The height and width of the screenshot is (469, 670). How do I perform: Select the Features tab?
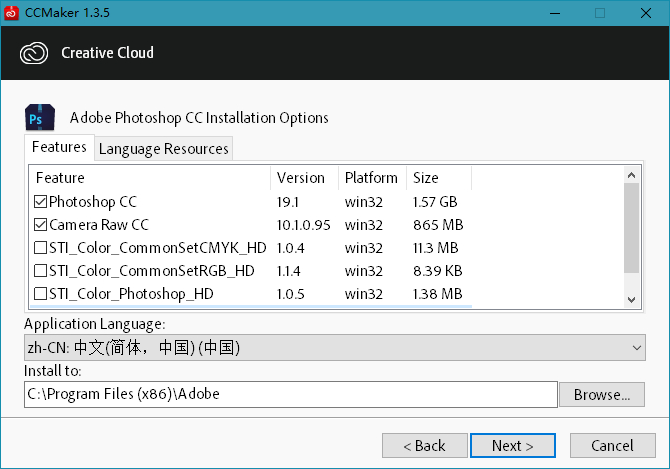pos(59,147)
